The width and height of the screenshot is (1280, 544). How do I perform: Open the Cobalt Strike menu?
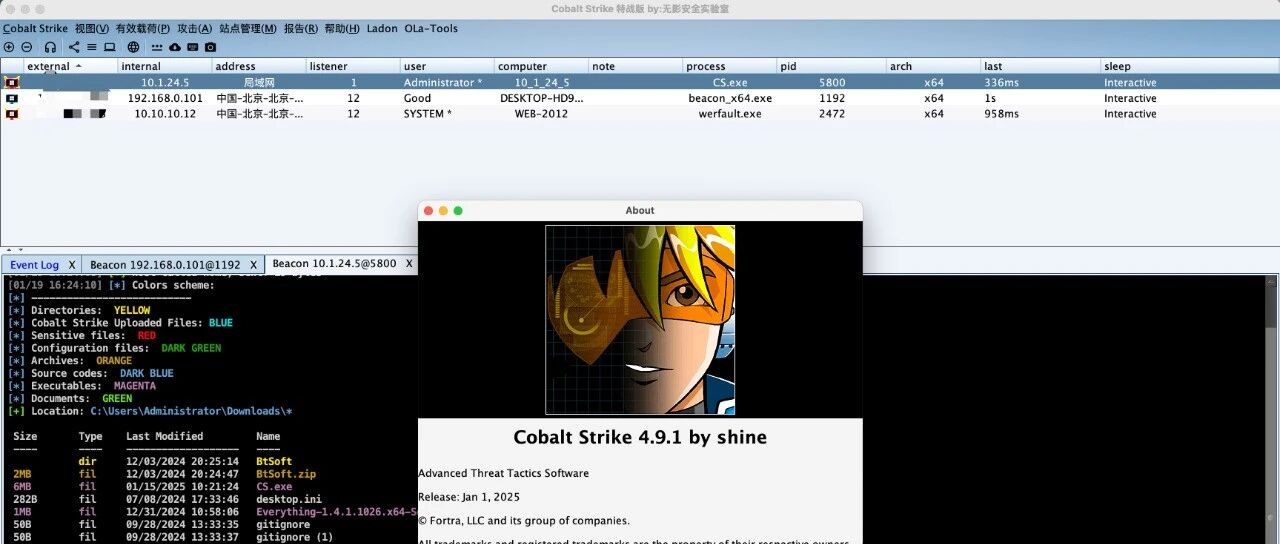[35, 28]
